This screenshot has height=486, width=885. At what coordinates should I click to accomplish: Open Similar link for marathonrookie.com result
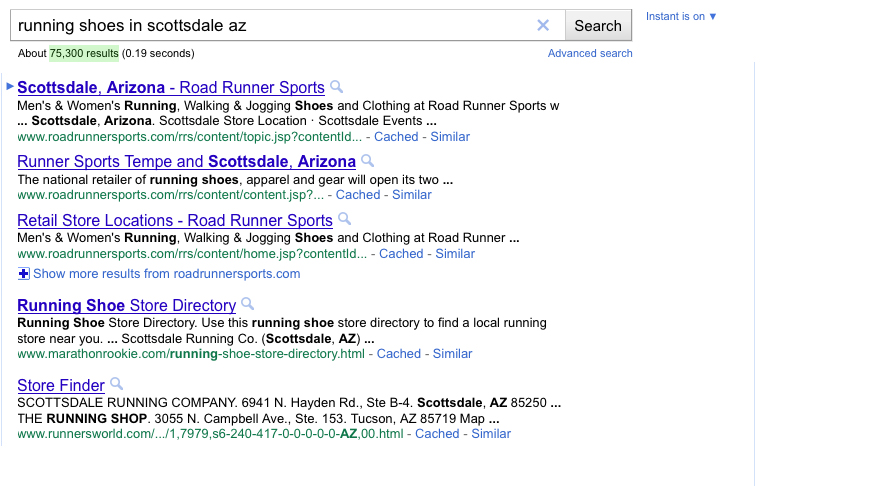click(452, 354)
